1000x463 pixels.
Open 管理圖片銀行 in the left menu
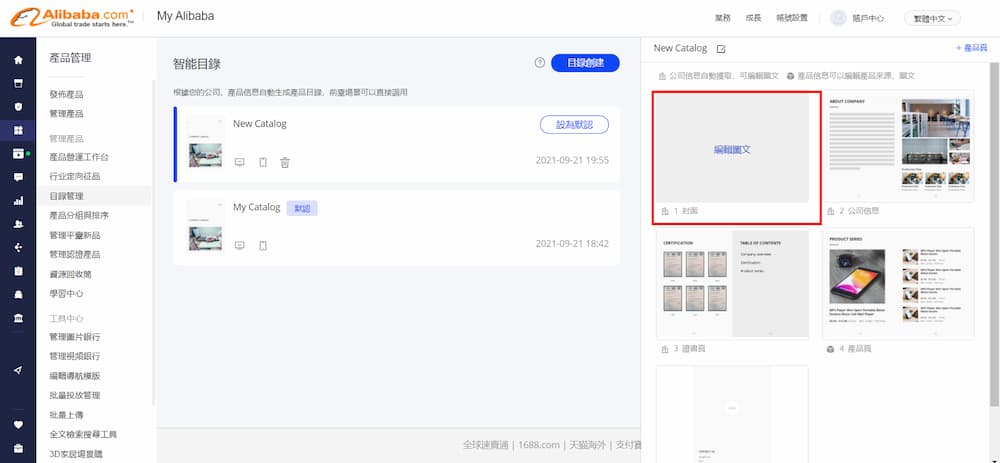pos(75,337)
